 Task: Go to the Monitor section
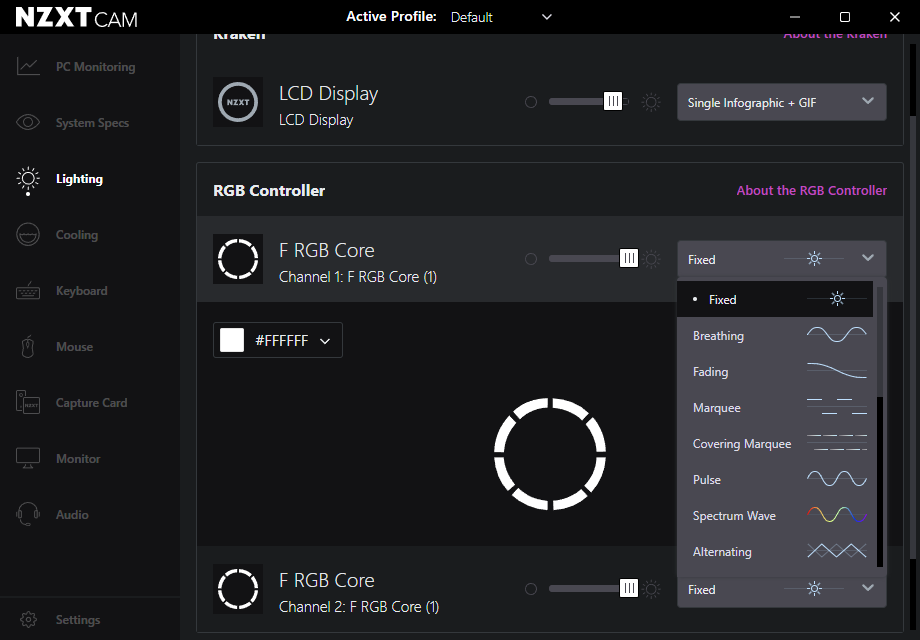(78, 459)
